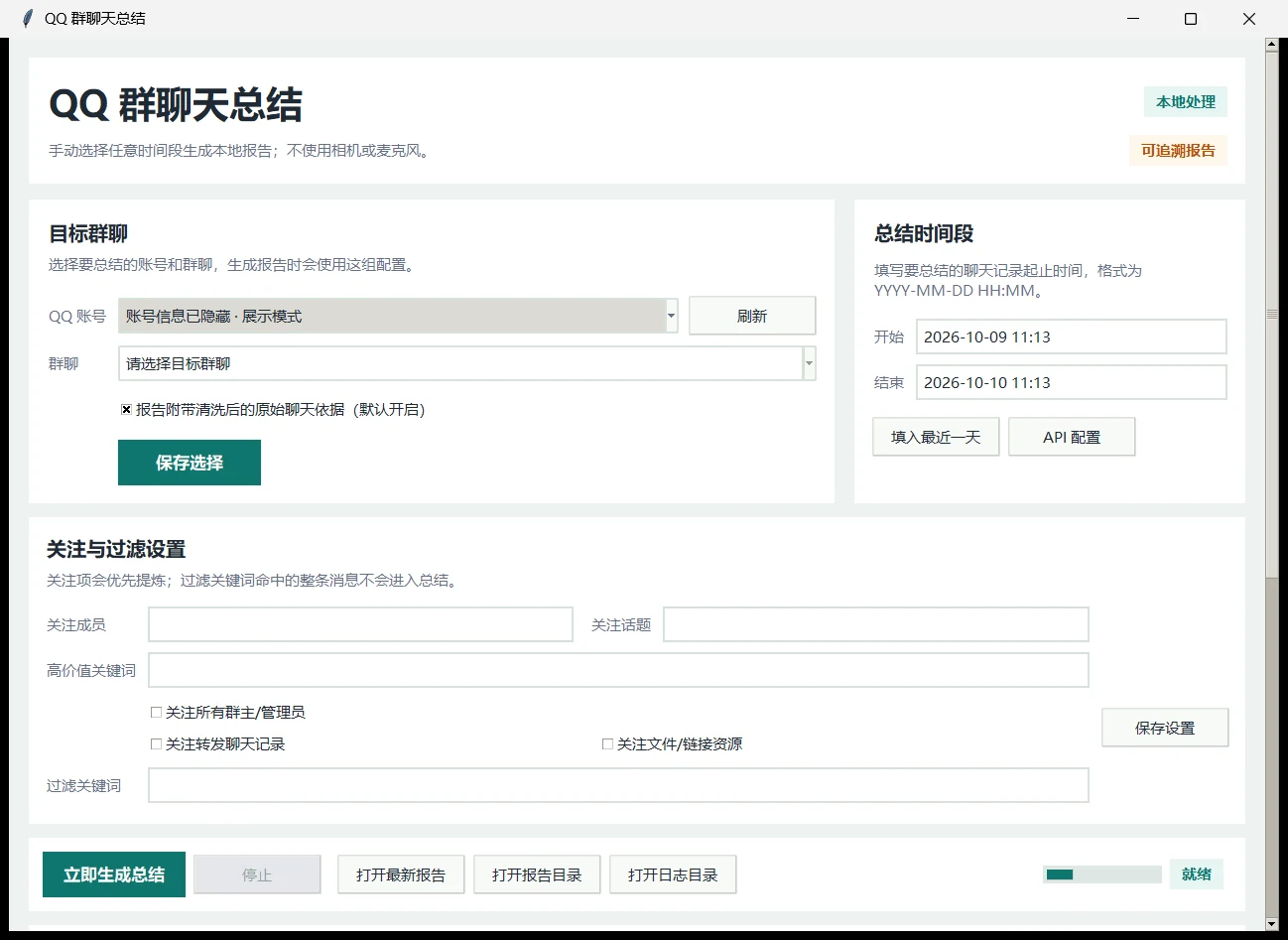
Task: Click the 保存选择 button
Action: 190,463
